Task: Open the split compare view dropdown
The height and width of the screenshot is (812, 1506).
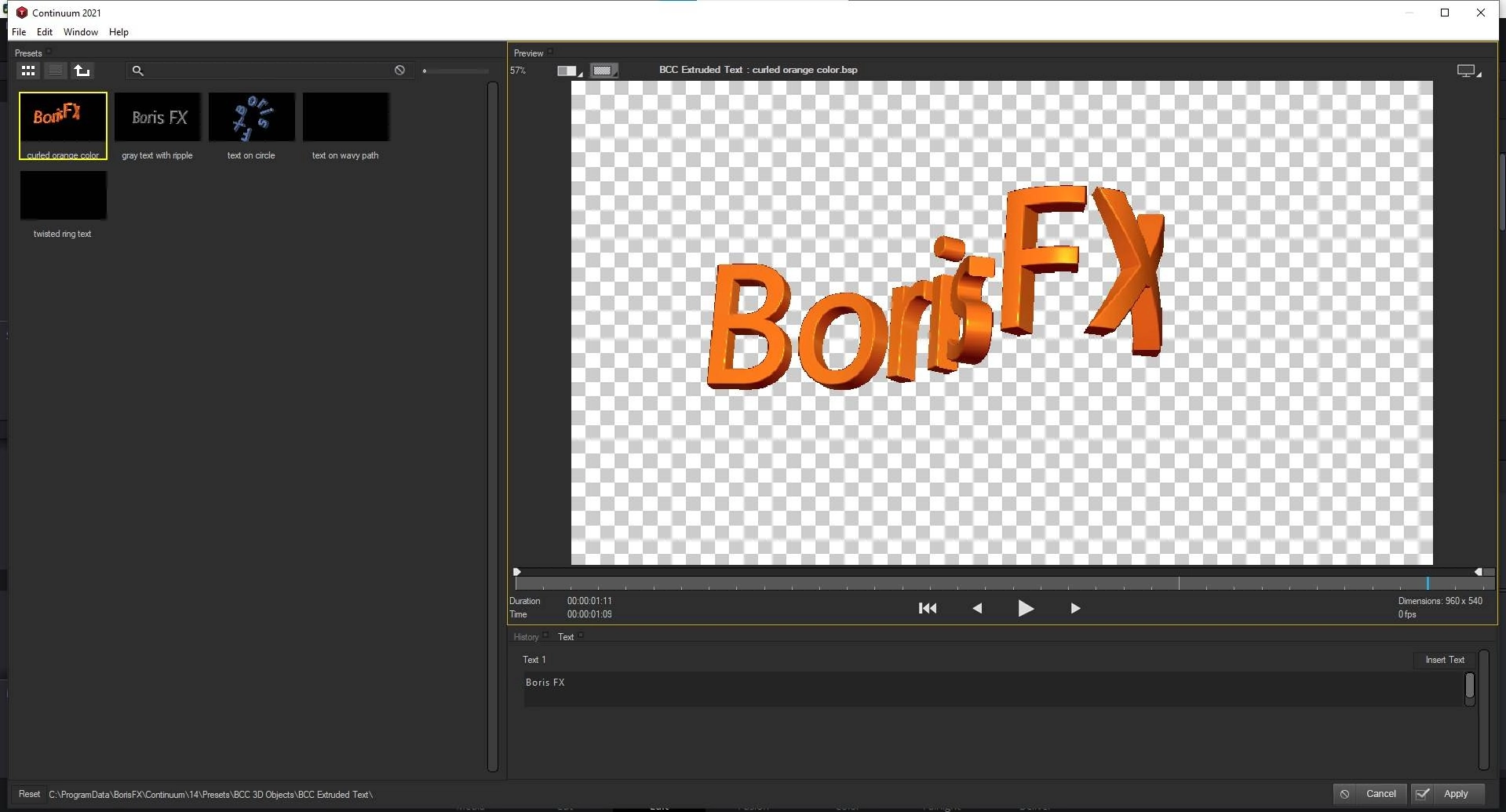Action: (570, 71)
